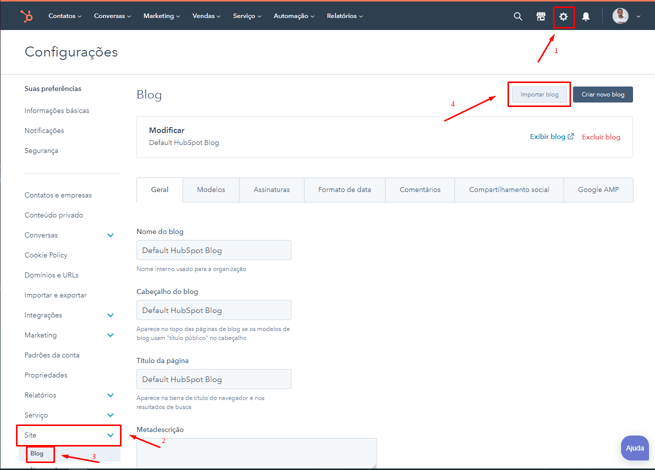Open the Contatos menu
The image size is (655, 470).
coord(65,16)
